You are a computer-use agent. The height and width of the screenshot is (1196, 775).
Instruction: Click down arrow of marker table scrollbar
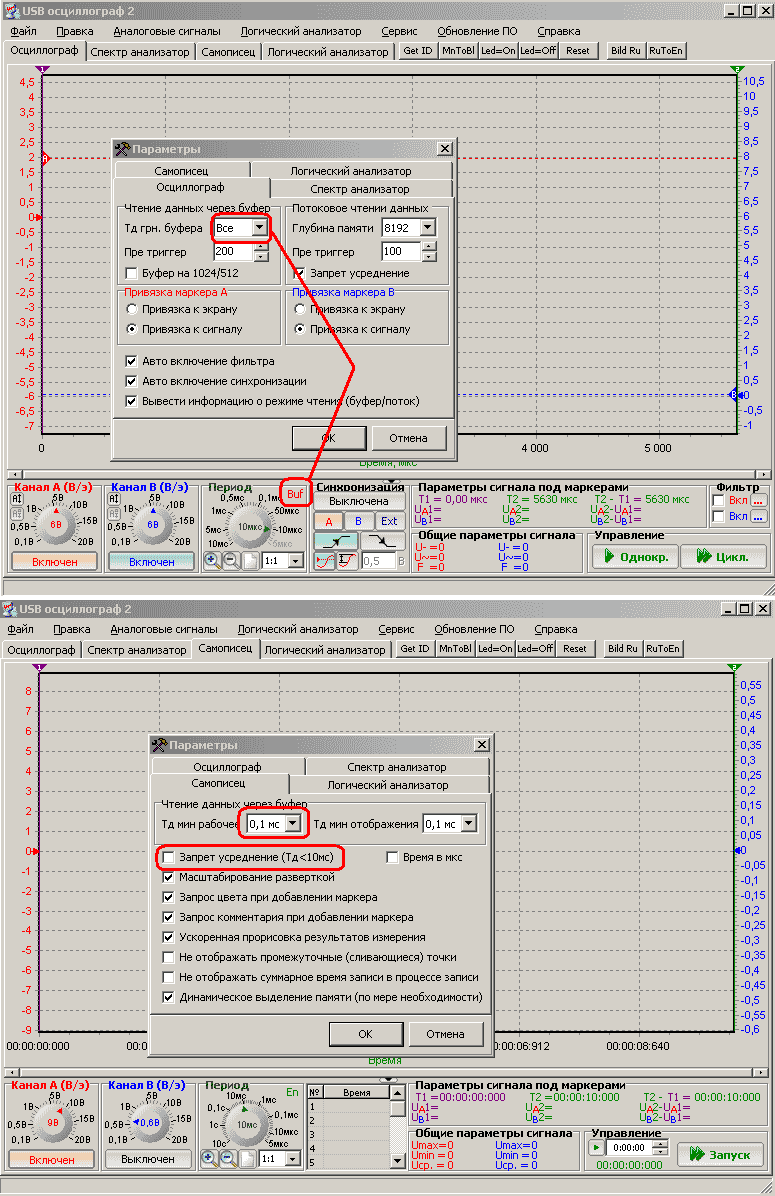pos(397,1160)
